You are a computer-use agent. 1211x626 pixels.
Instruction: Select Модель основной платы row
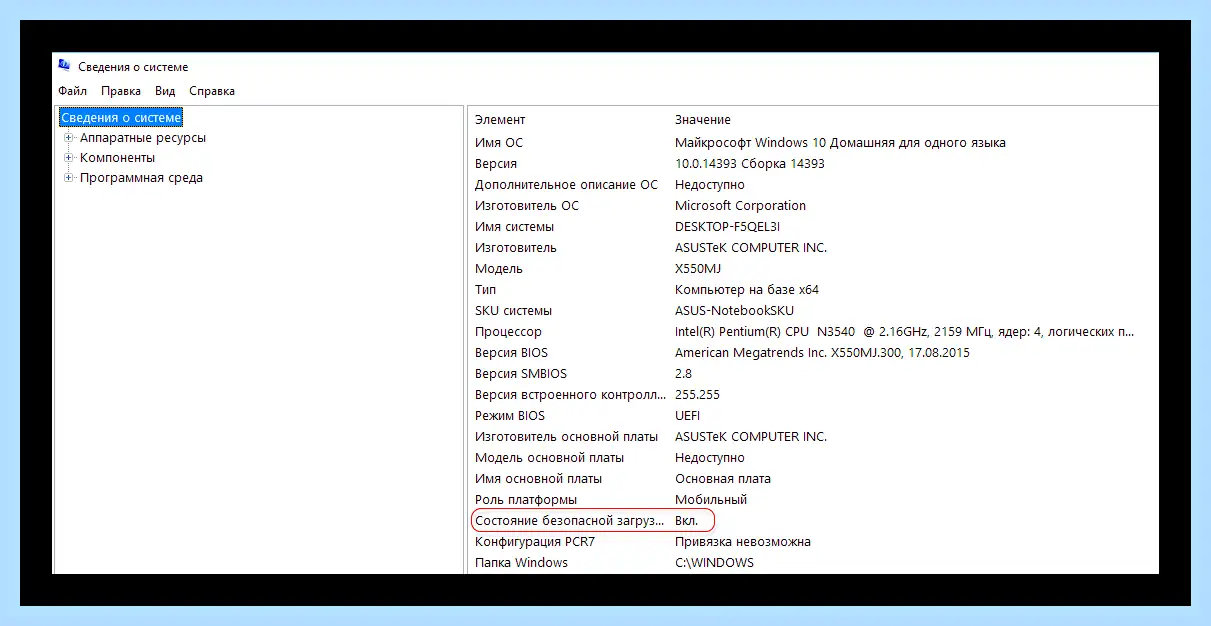click(549, 458)
